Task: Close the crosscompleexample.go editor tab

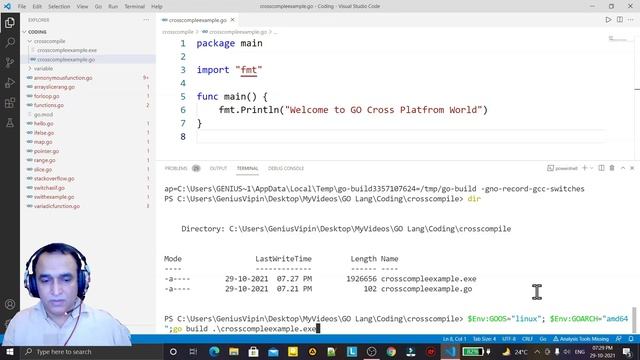Action: [233, 20]
